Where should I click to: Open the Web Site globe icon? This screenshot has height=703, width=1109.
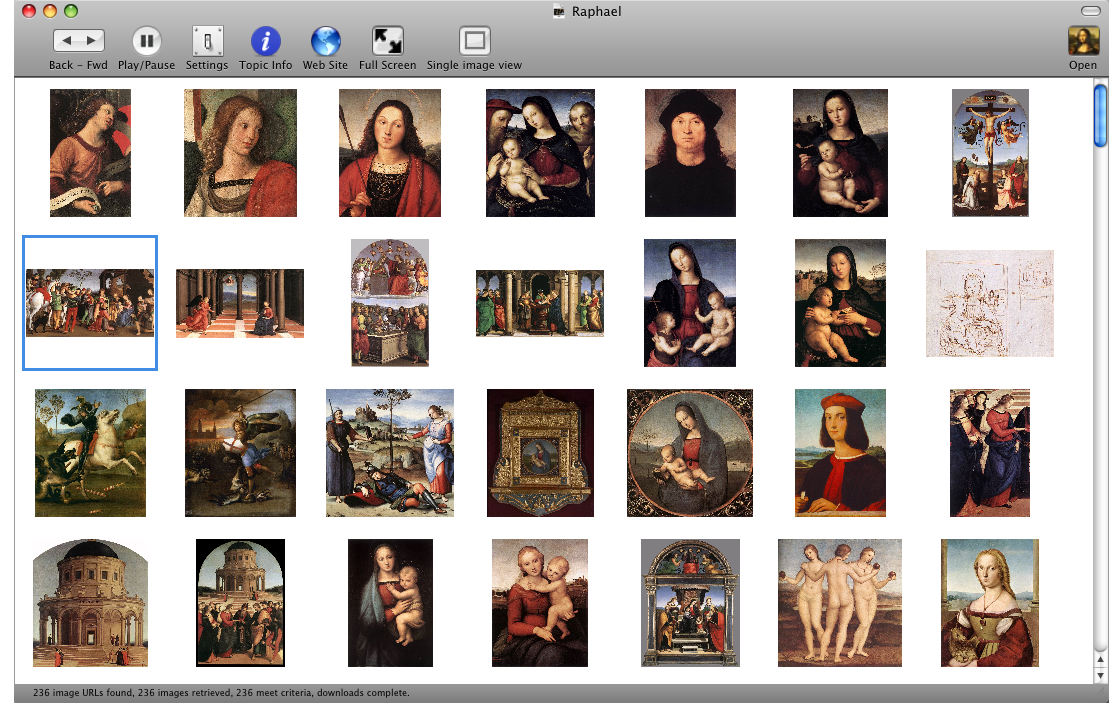[x=325, y=41]
